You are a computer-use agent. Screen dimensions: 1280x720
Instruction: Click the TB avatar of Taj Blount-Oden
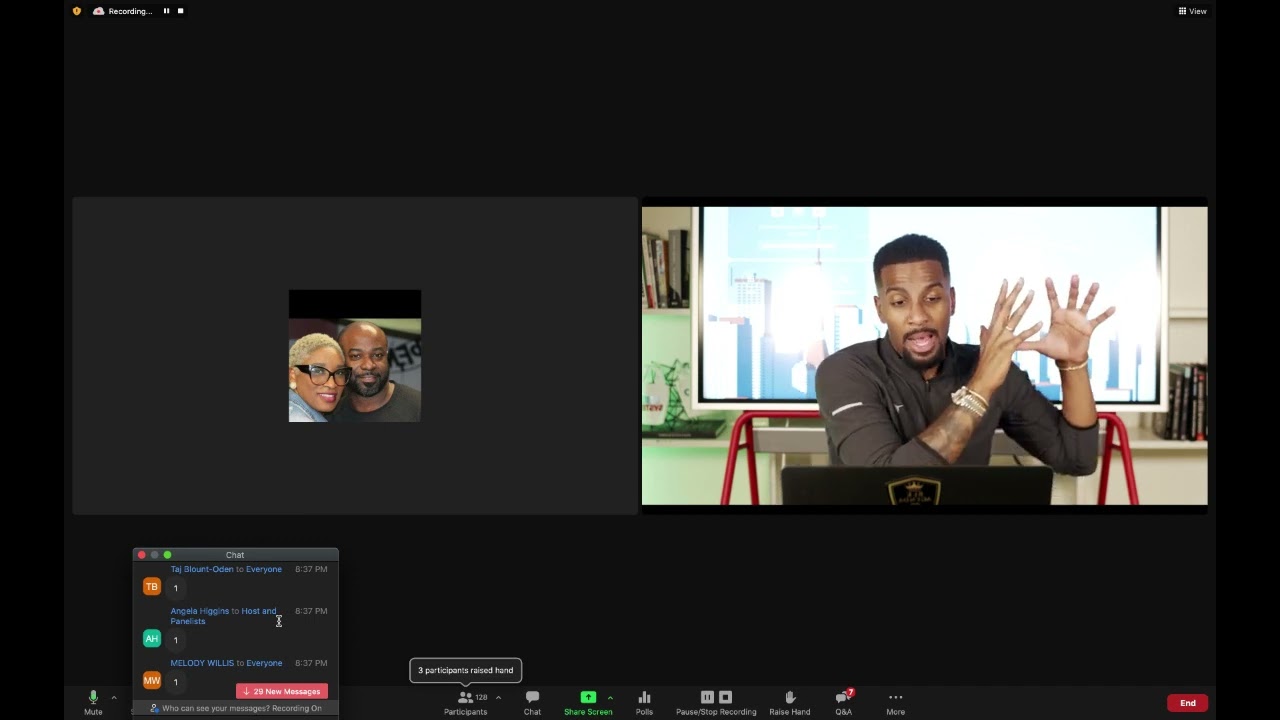[x=152, y=587]
